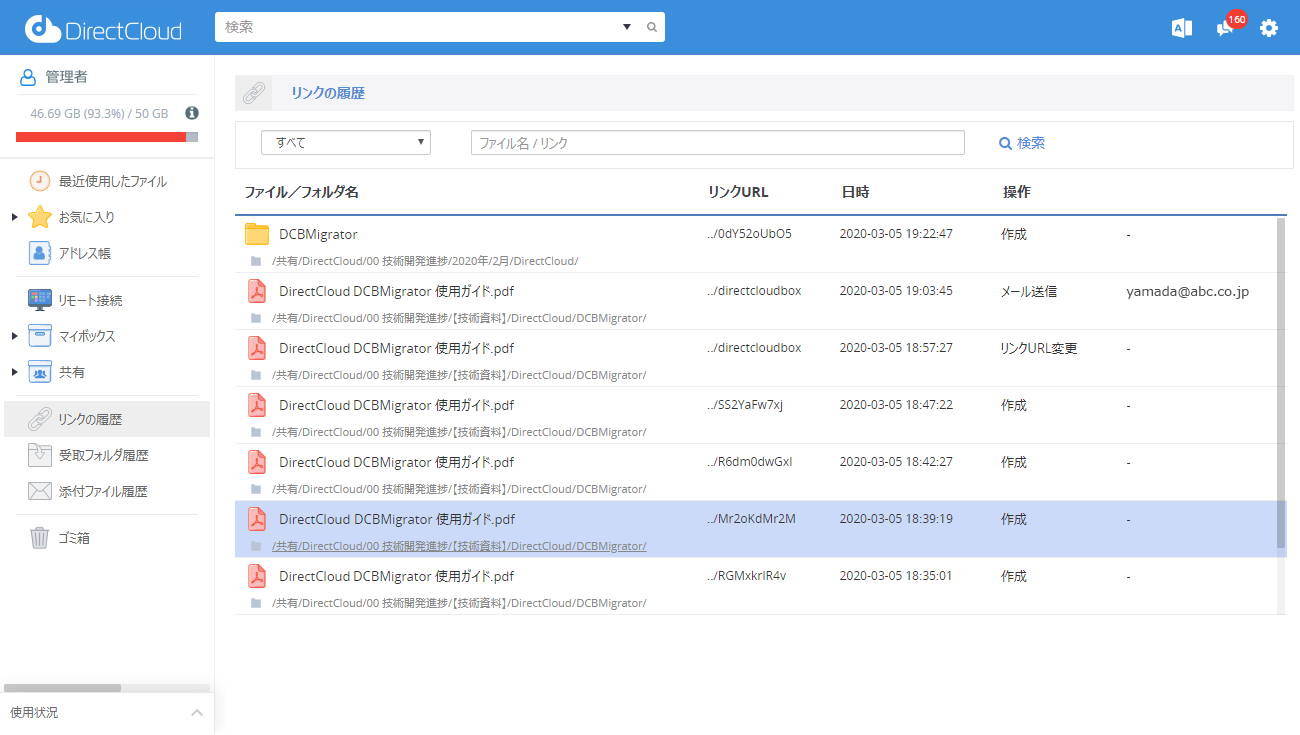Image resolution: width=1300 pixels, height=735 pixels.
Task: Click PDF icon in 19:03:45 row
Action: pyautogui.click(x=257, y=291)
